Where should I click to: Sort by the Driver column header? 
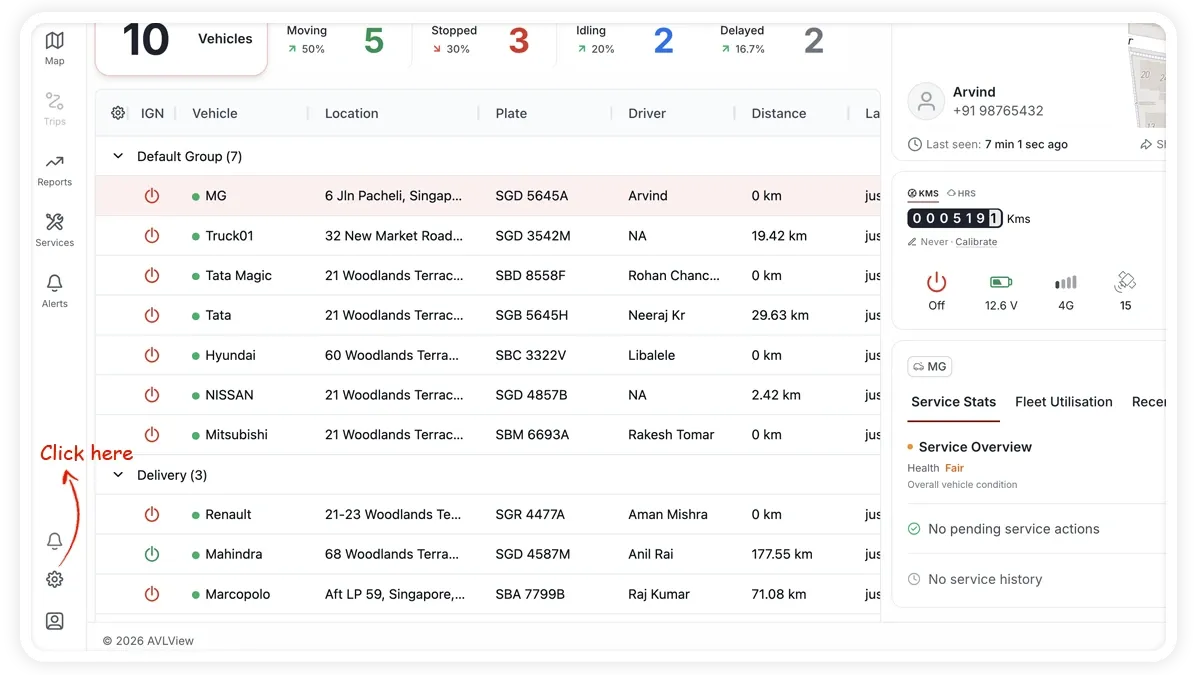(647, 113)
